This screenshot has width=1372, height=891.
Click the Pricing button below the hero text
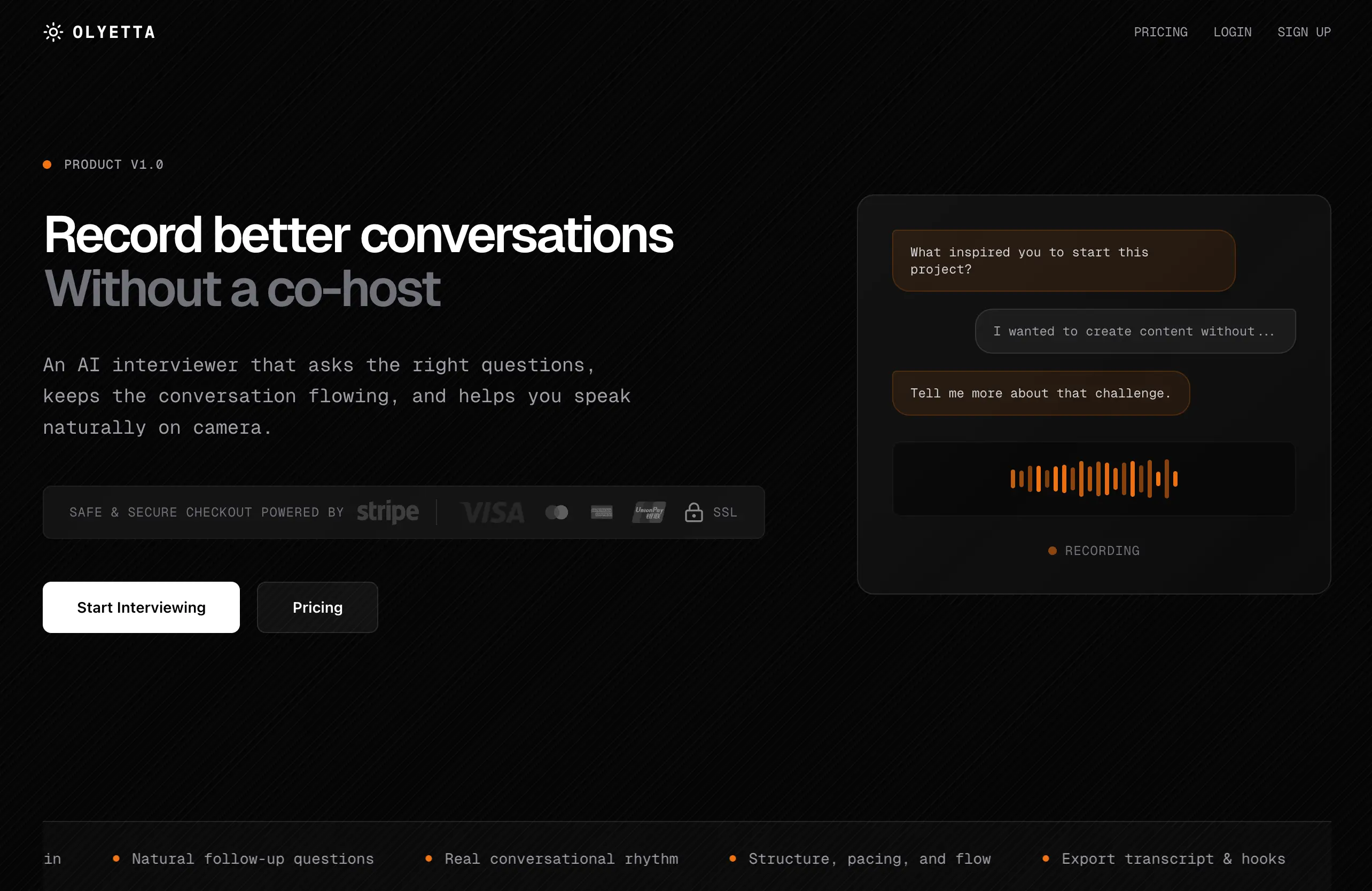pos(317,607)
